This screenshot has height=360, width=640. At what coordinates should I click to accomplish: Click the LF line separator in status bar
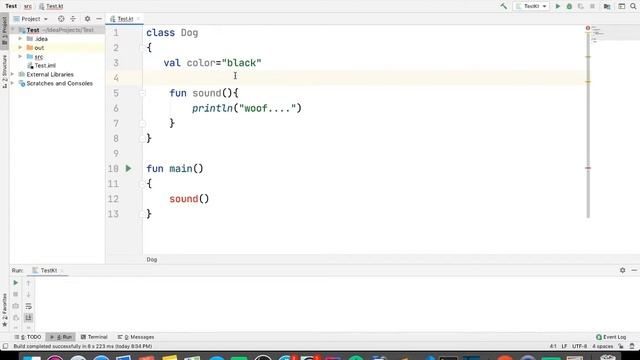point(564,347)
